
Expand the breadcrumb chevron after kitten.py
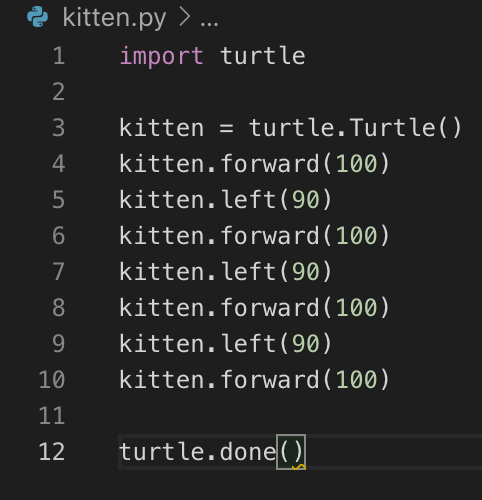point(184,17)
